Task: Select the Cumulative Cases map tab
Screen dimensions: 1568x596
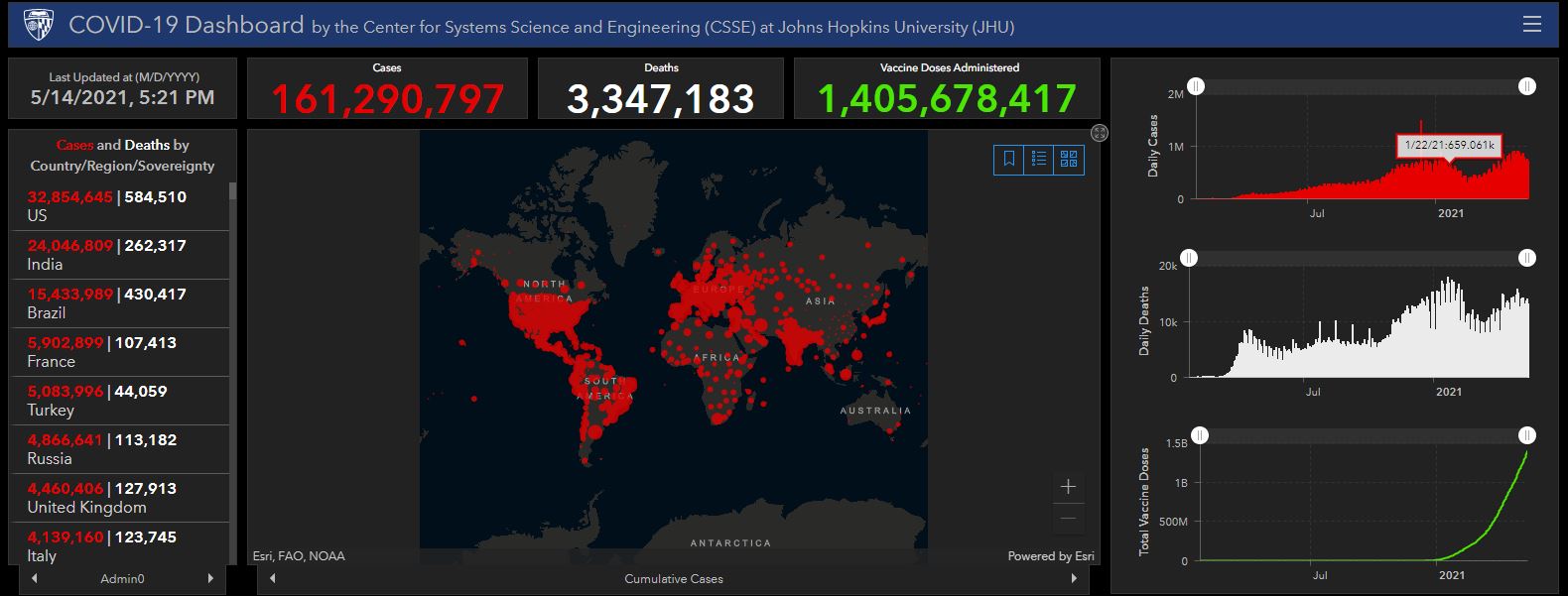Action: [x=673, y=578]
